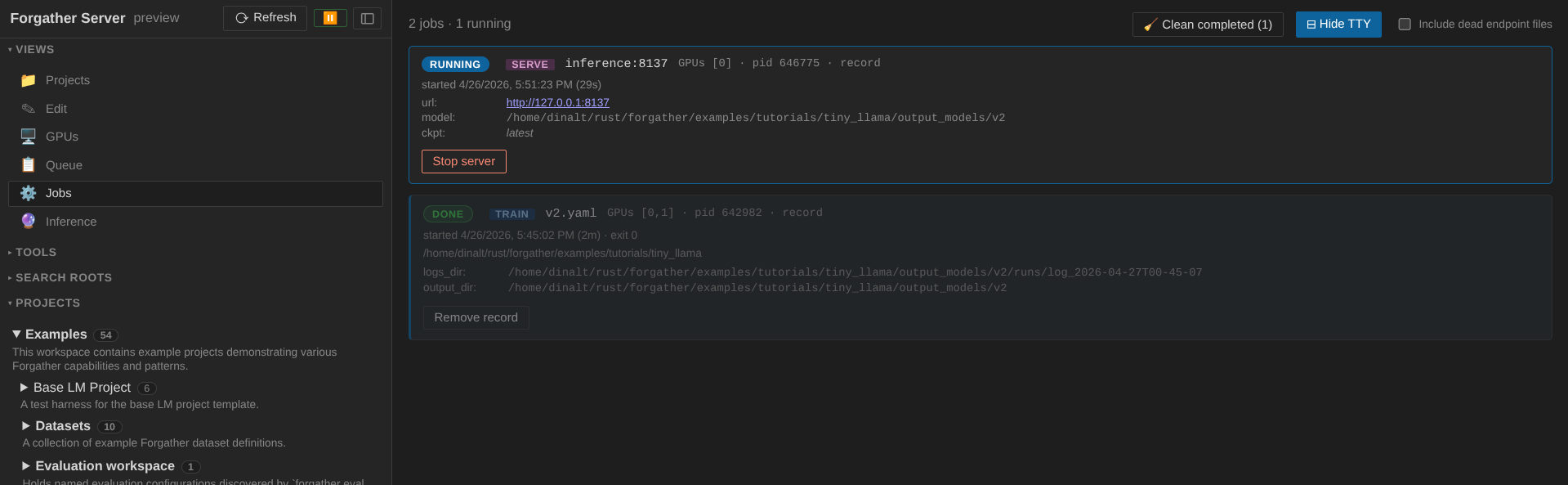
Task: Click the Datasets count badge 10
Action: (109, 427)
